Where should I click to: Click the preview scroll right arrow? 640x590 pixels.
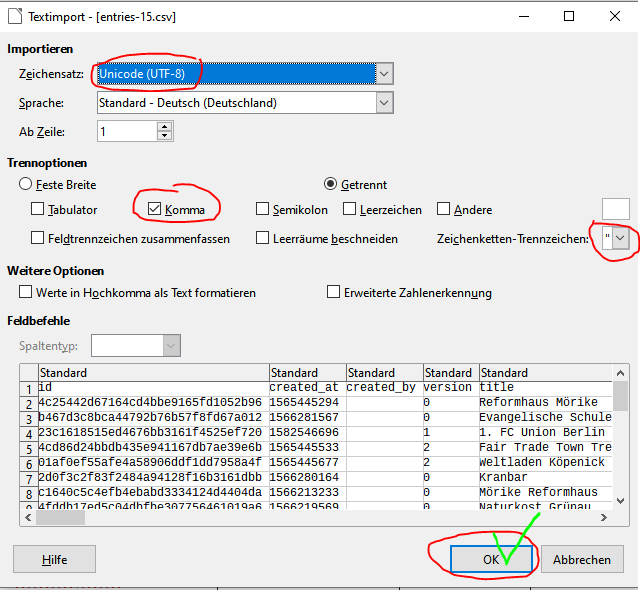tap(604, 518)
